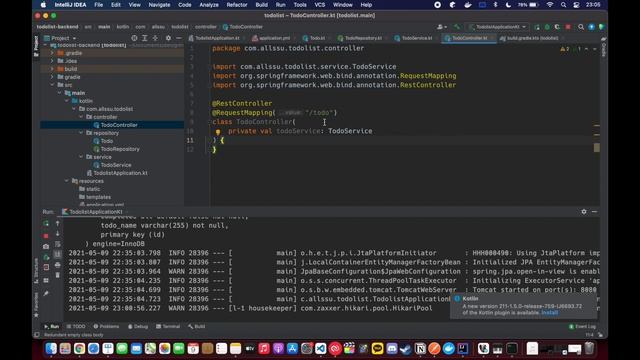Switch to TodolistApplication.kt editor tab

pos(216,38)
